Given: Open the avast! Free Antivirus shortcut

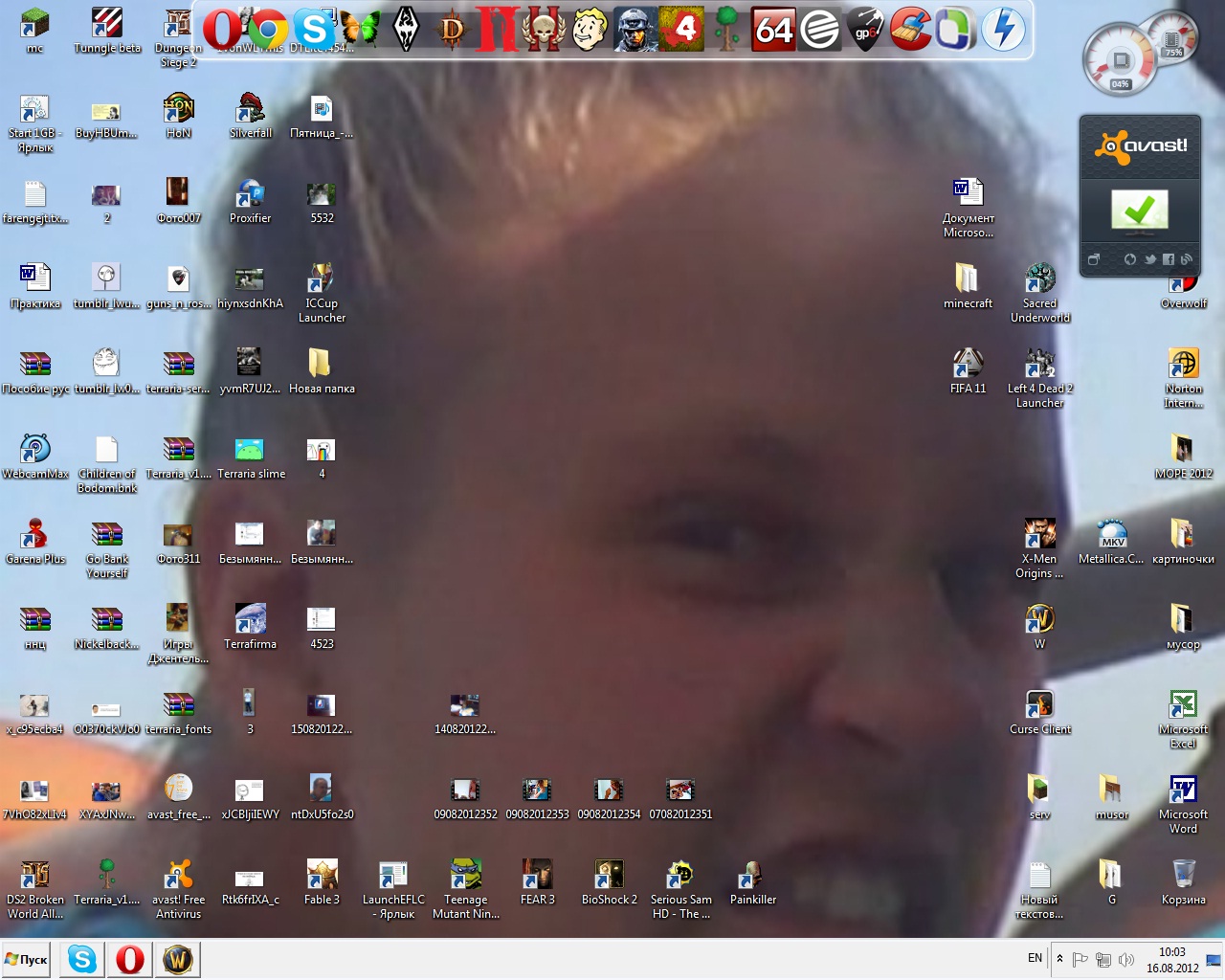Looking at the screenshot, I should tap(178, 889).
